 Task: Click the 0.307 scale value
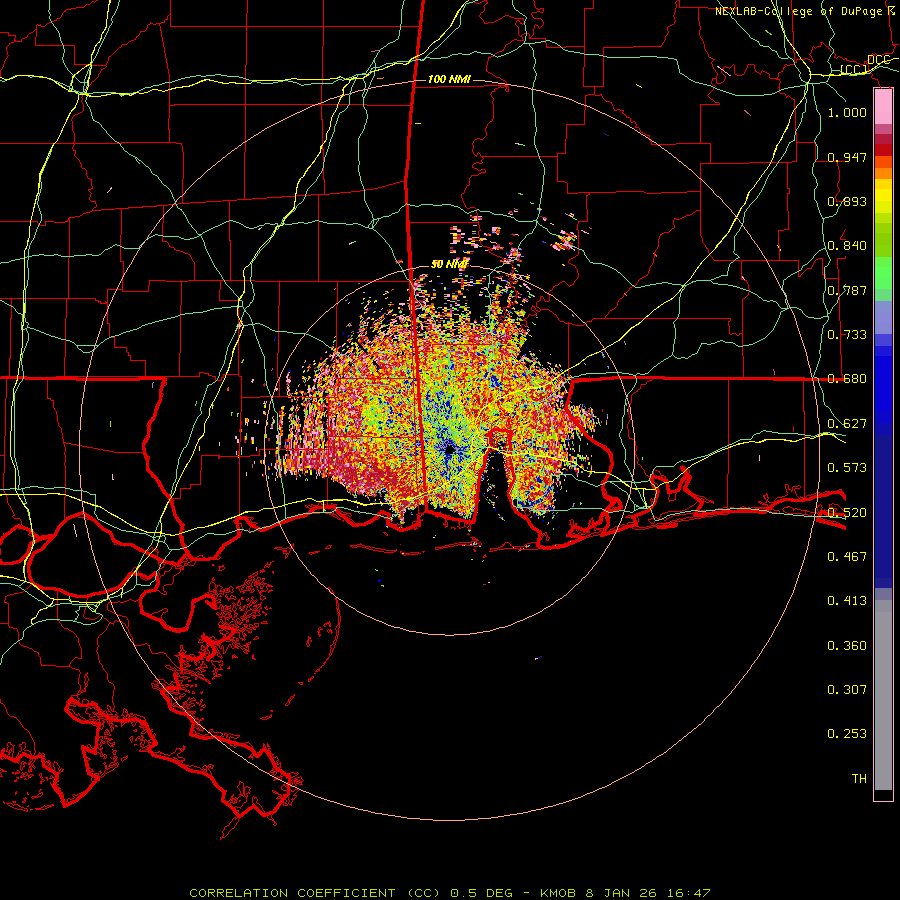click(847, 690)
